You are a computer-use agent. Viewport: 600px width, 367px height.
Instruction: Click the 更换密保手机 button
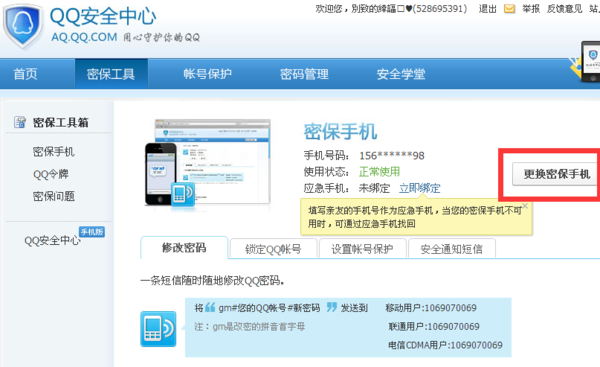point(556,174)
